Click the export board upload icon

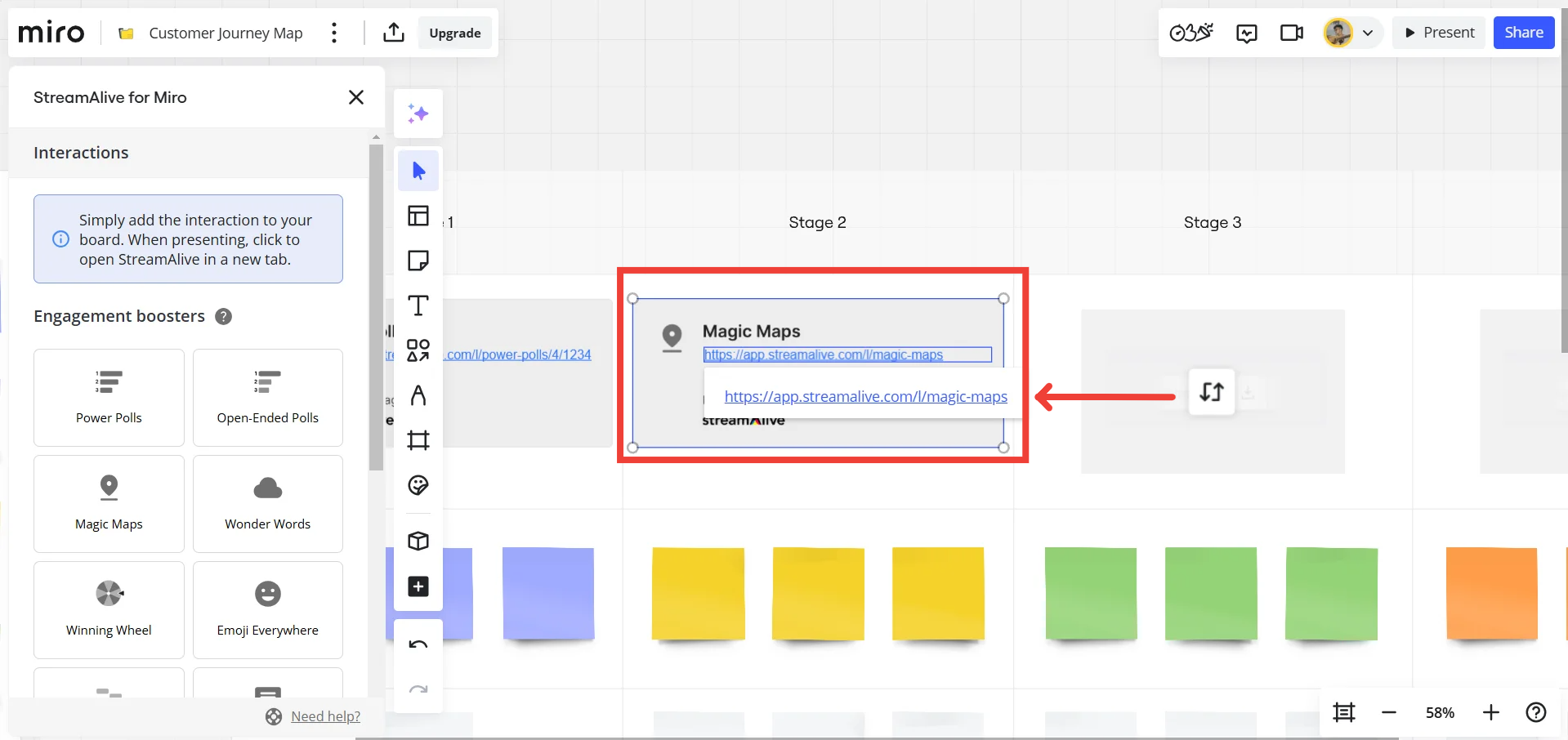point(394,33)
